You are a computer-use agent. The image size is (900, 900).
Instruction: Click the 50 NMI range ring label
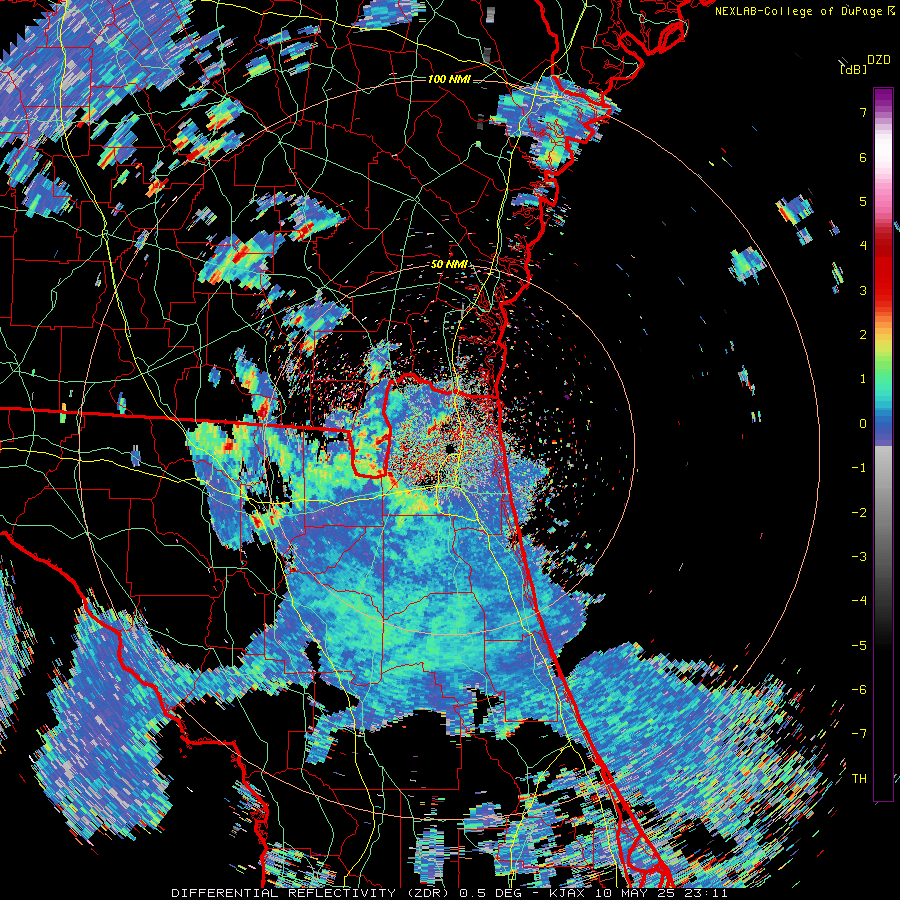(449, 264)
